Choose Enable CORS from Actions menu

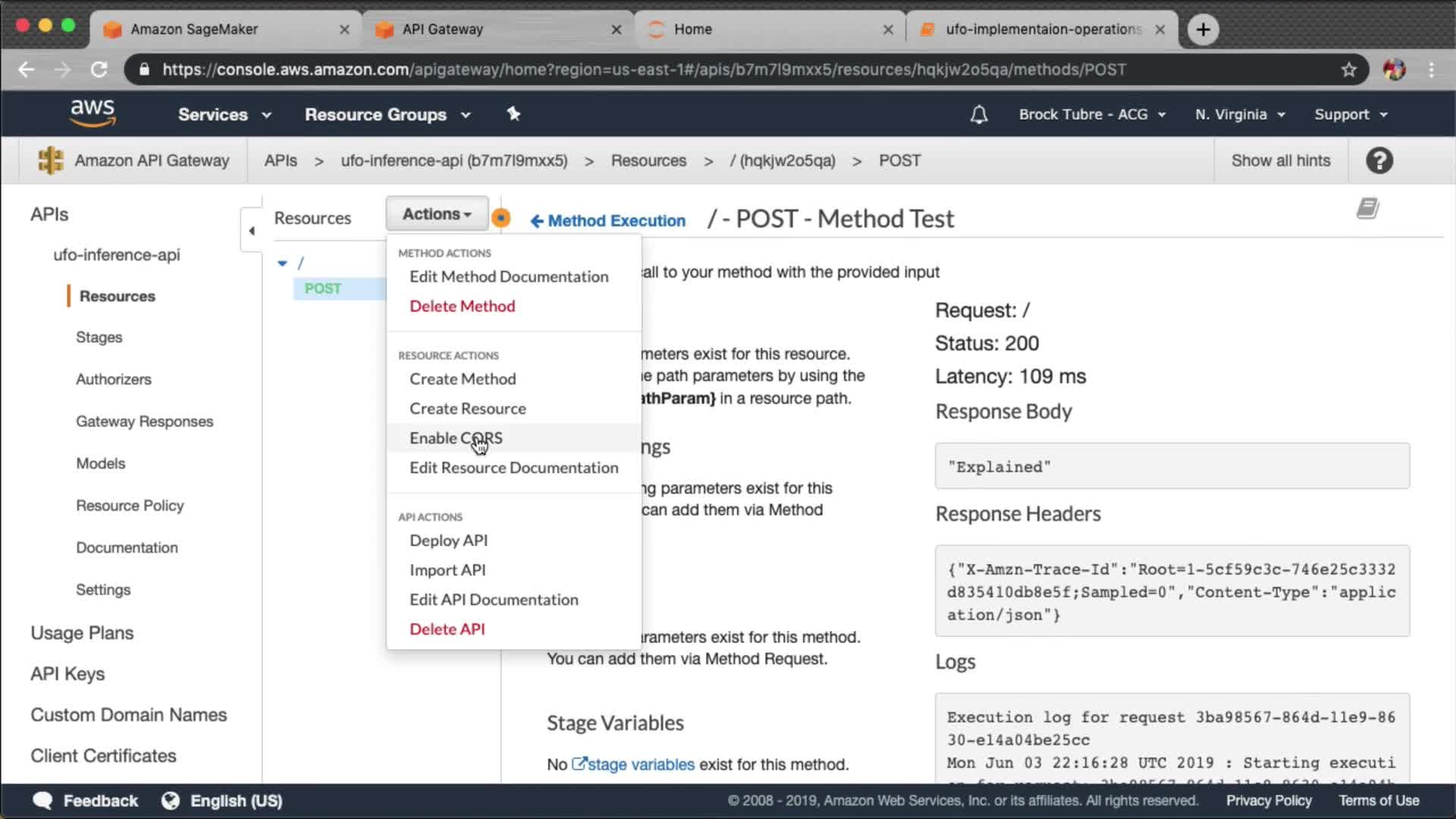click(456, 438)
